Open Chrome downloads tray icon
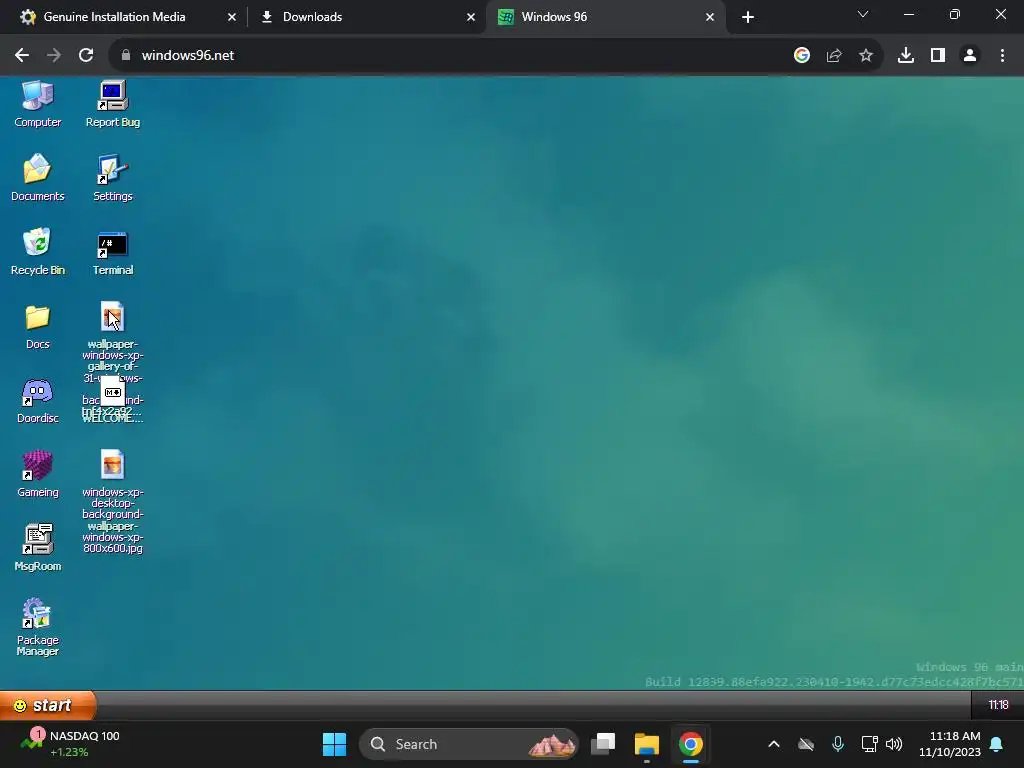Image resolution: width=1024 pixels, height=768 pixels. coord(905,56)
